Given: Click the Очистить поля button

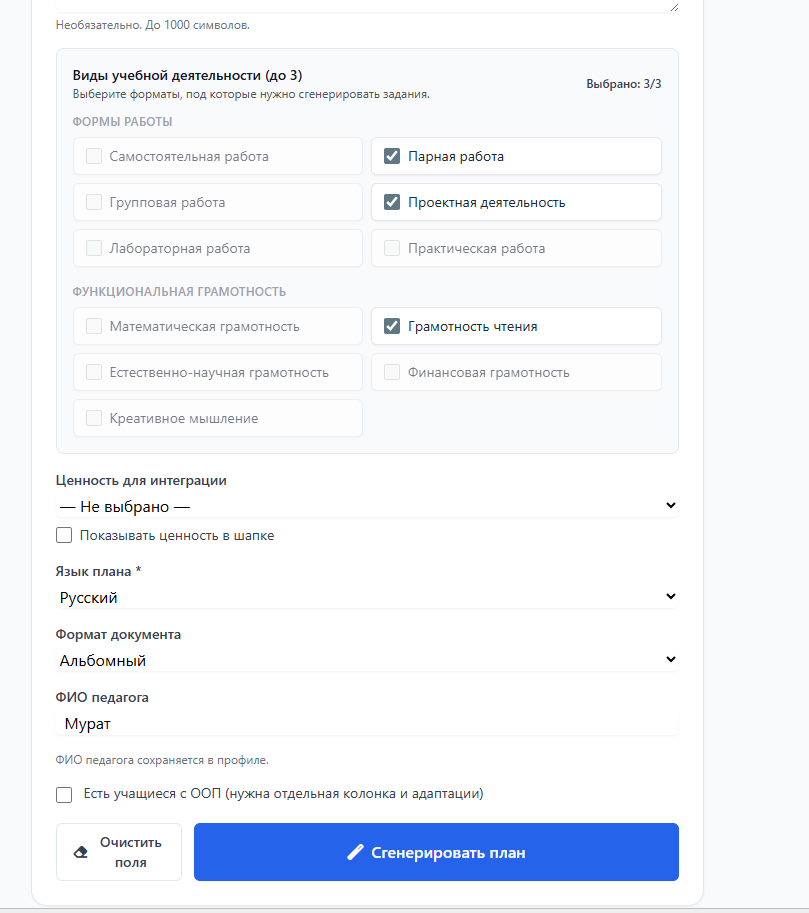Looking at the screenshot, I should [x=119, y=852].
